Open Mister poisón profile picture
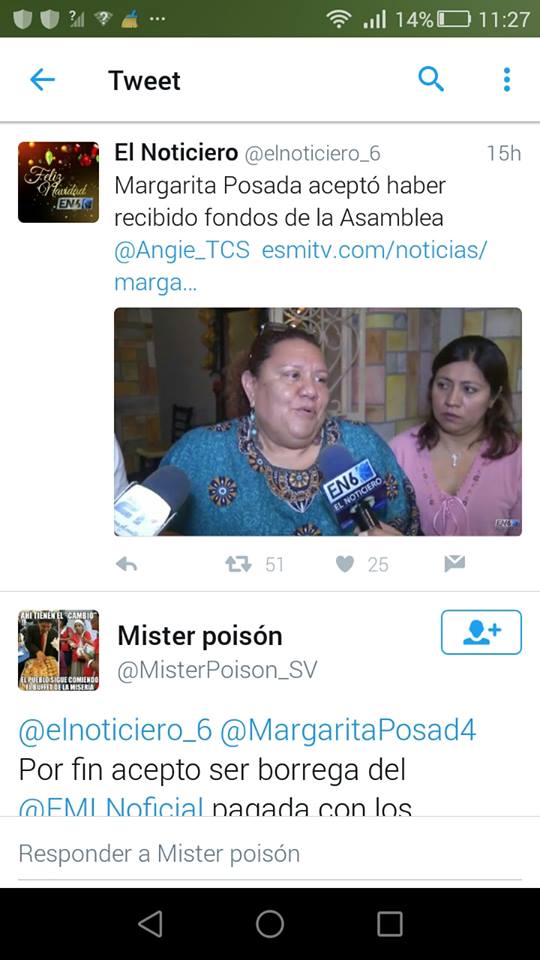The width and height of the screenshot is (540, 960). pos(58,650)
